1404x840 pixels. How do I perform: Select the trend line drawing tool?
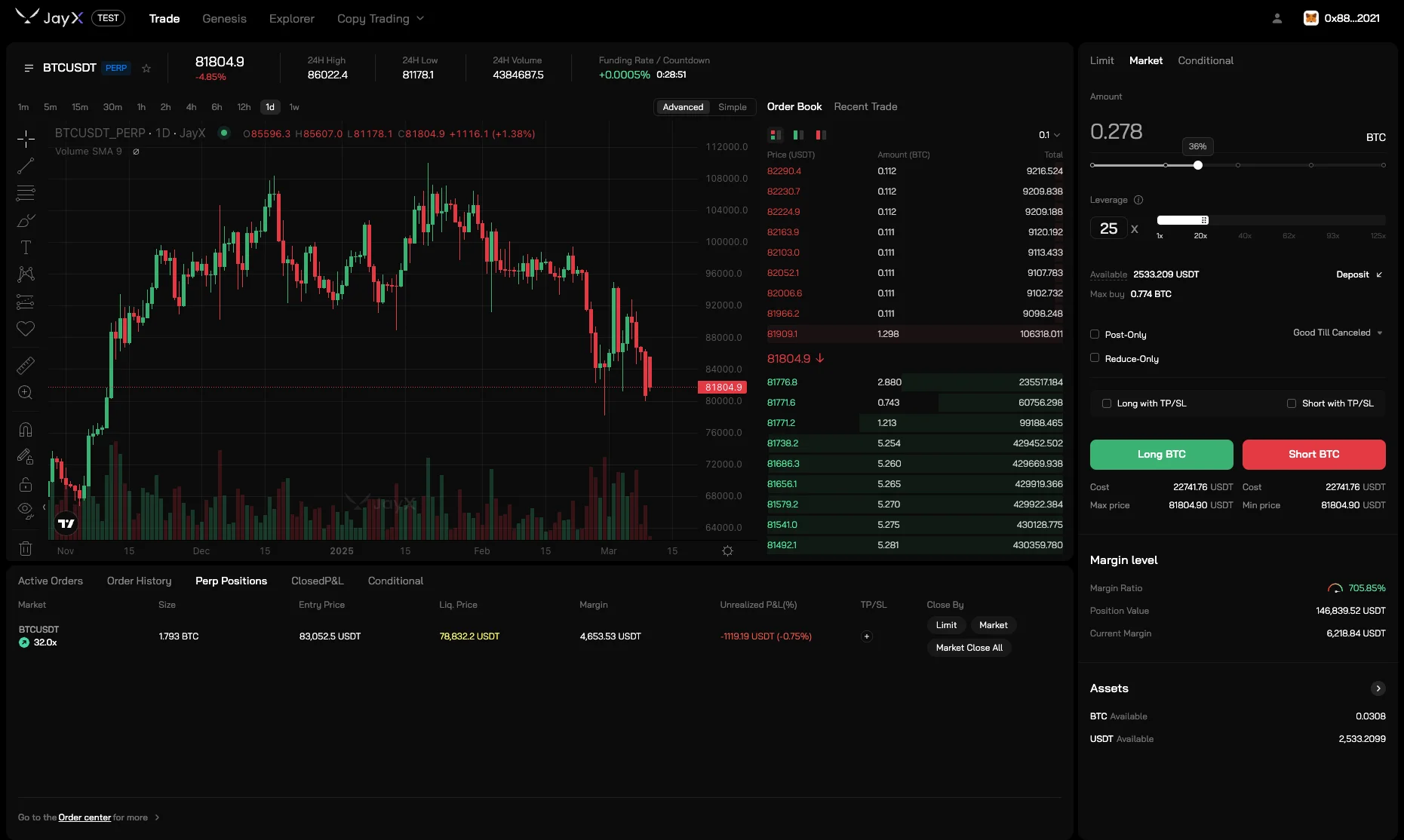(26, 166)
